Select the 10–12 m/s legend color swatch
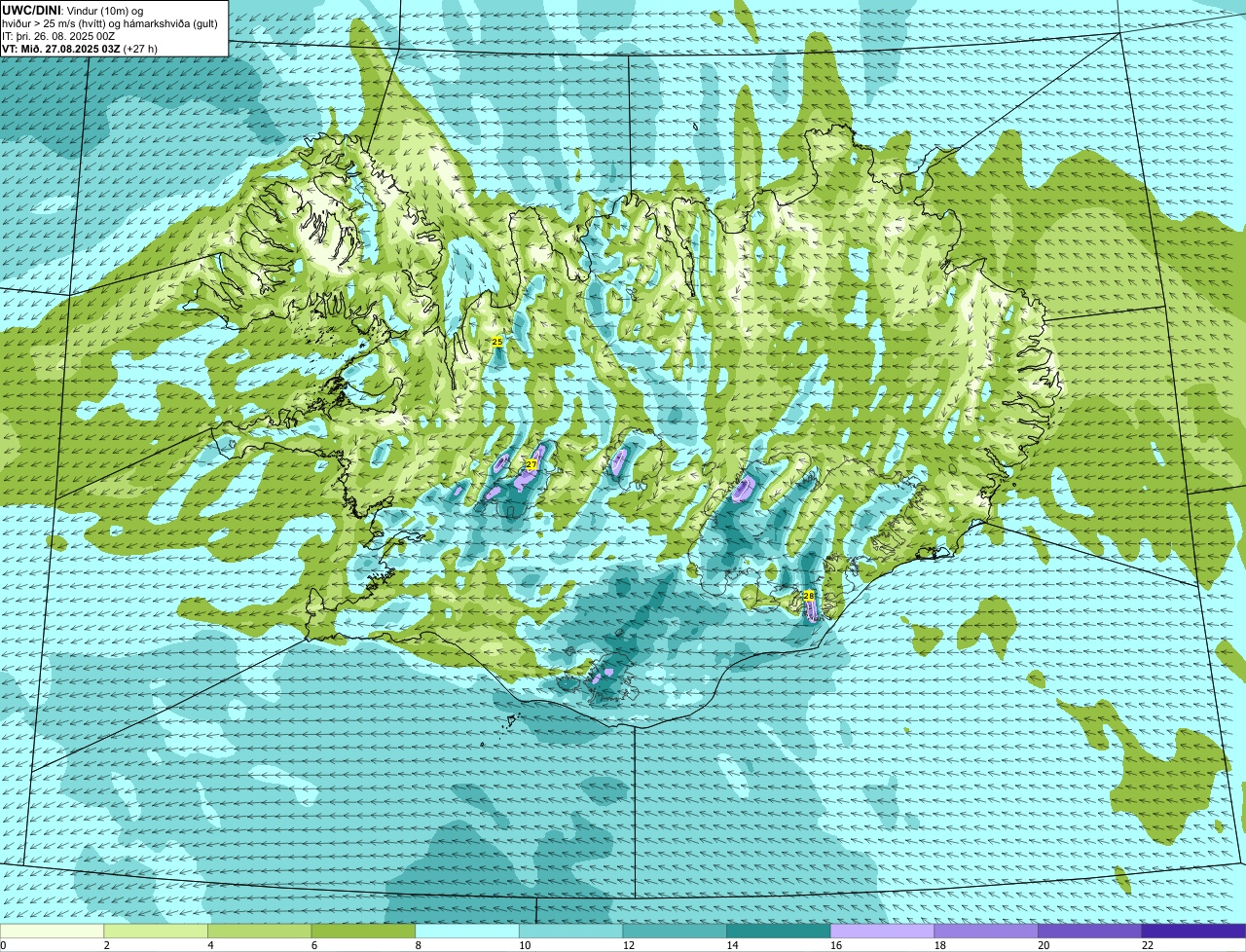This screenshot has width=1246, height=952. (x=571, y=931)
